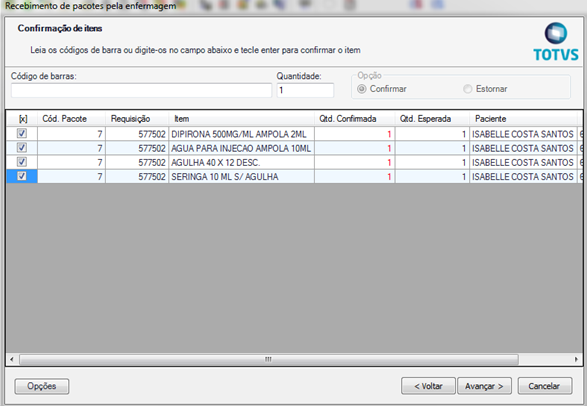Image resolution: width=587 pixels, height=406 pixels.
Task: Click into the Quantidade field
Action: click(305, 90)
